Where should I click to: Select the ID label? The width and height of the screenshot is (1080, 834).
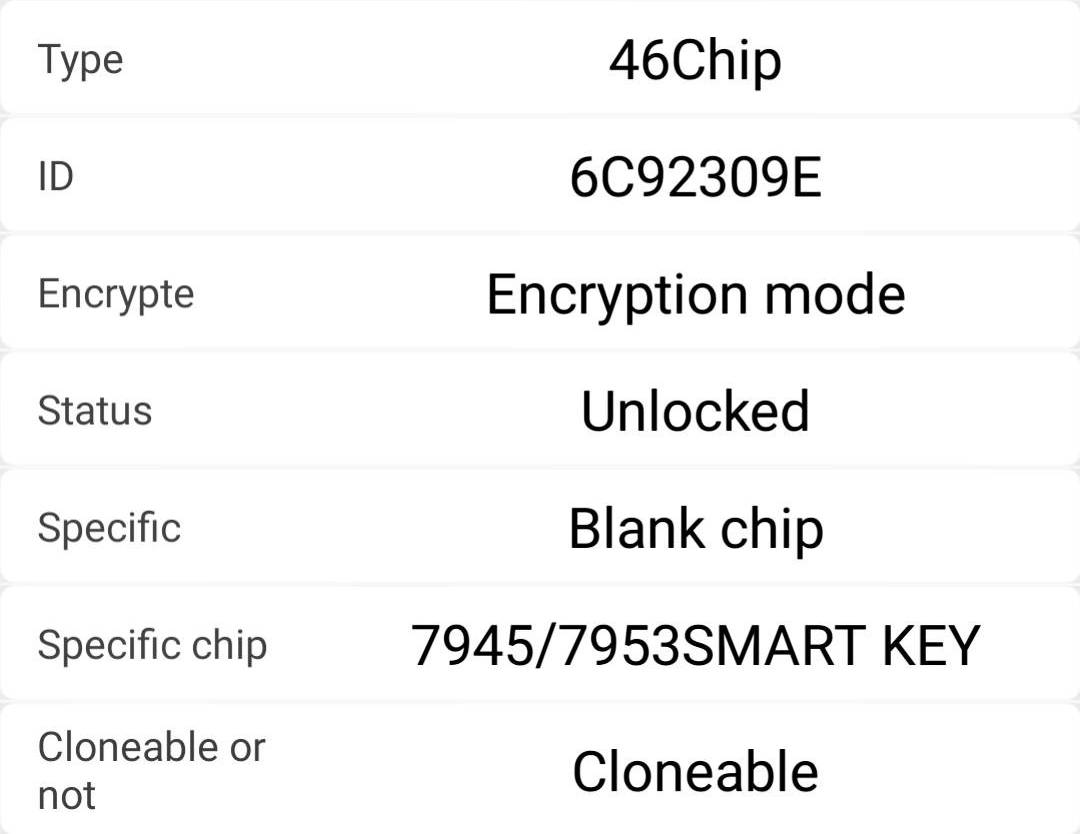[x=56, y=176]
